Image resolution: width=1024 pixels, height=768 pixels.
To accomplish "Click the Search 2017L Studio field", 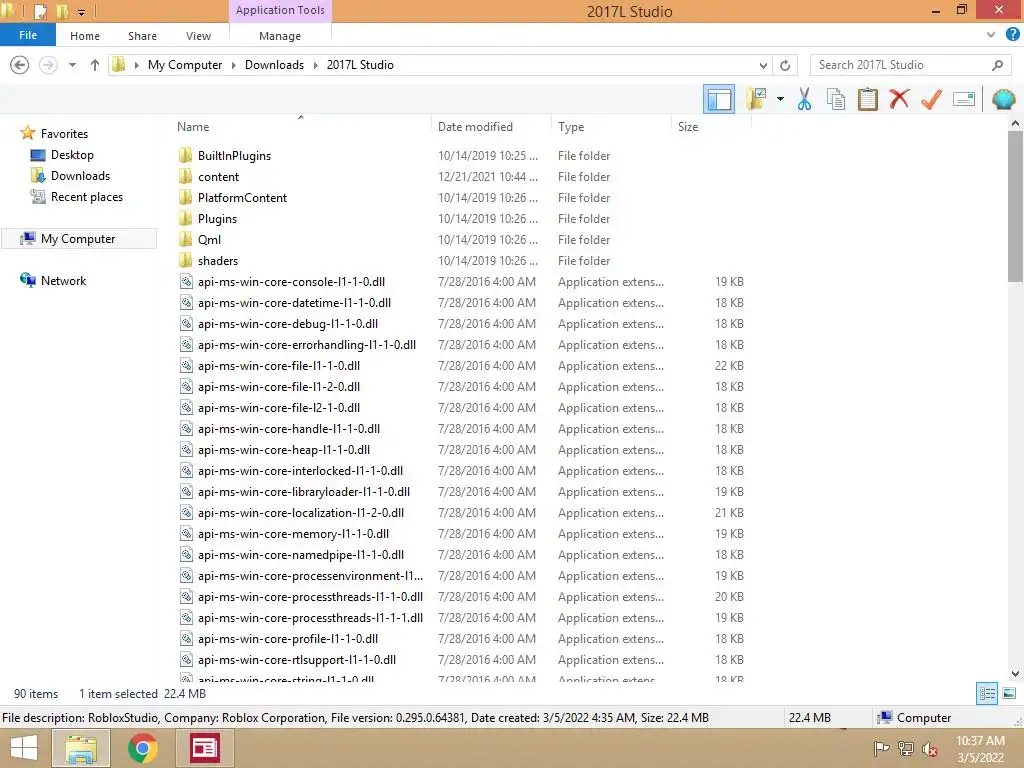I will (x=910, y=65).
